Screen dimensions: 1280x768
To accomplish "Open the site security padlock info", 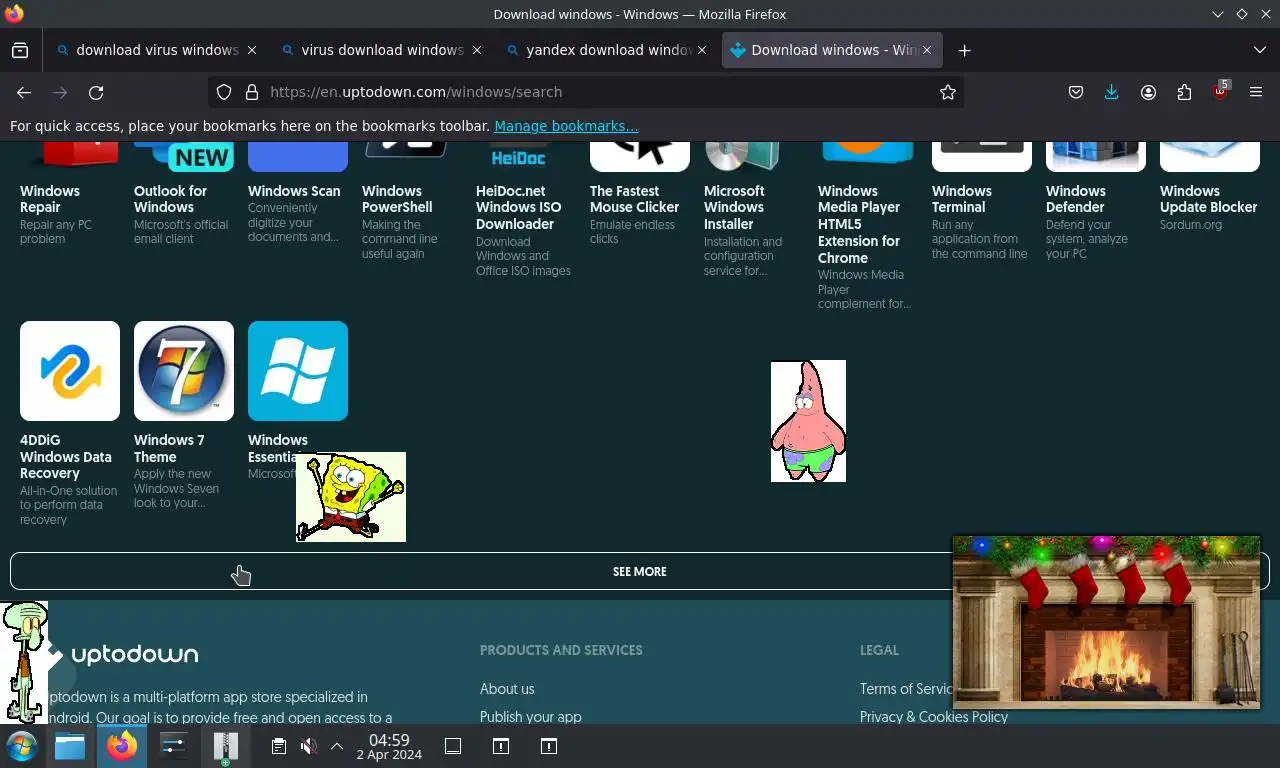I will click(251, 92).
